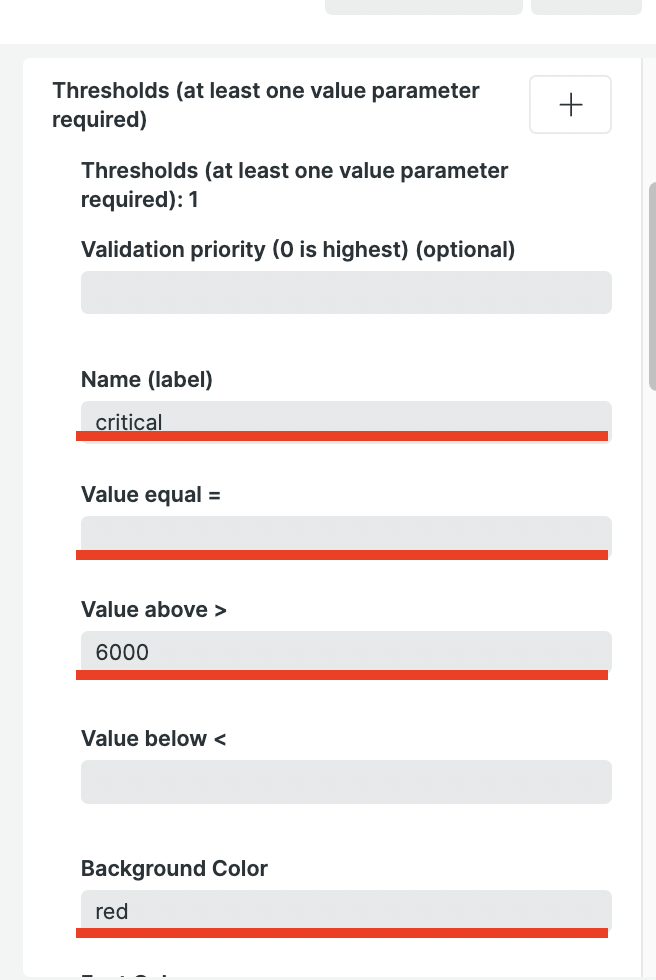
Task: Click the plus icon to add a threshold
Action: (570, 104)
